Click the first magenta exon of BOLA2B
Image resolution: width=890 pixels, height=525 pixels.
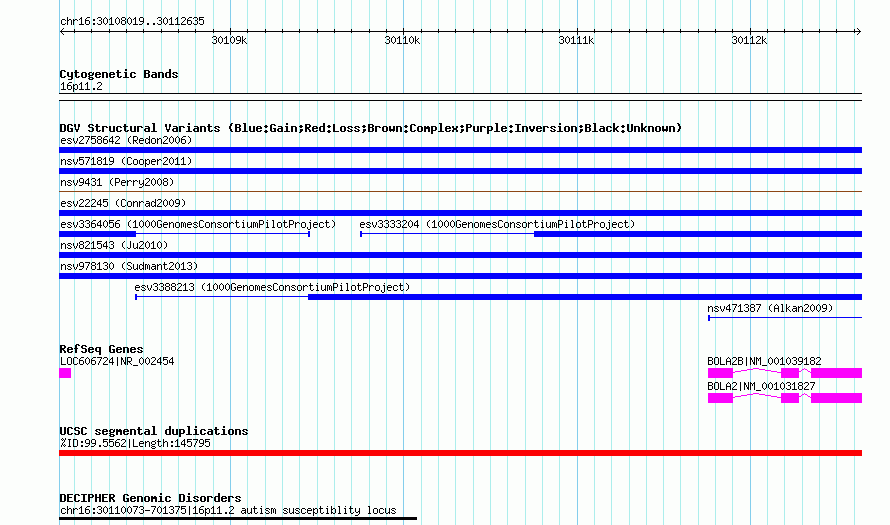(720, 373)
